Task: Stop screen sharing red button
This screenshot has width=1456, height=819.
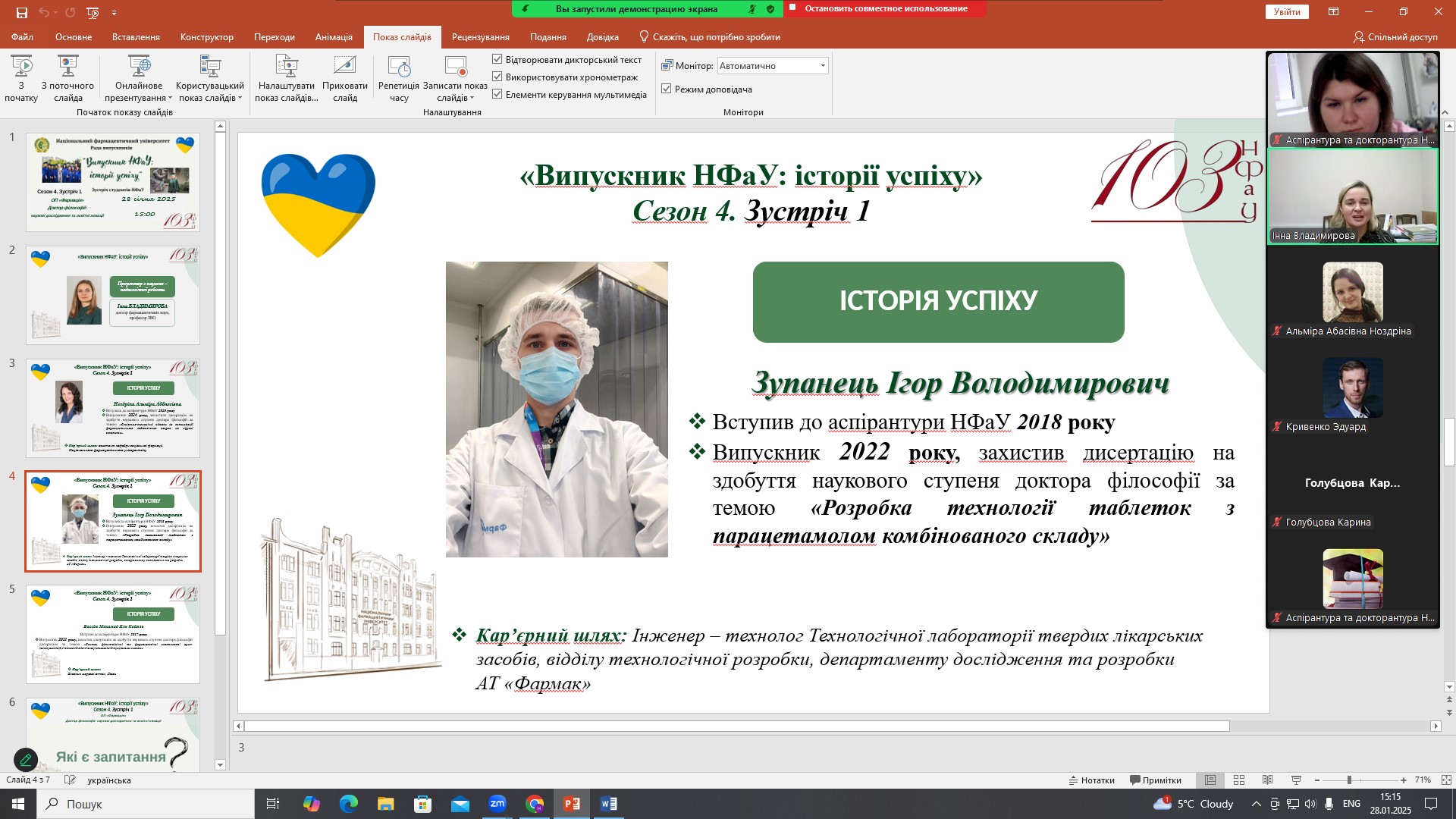Action: pyautogui.click(x=886, y=8)
